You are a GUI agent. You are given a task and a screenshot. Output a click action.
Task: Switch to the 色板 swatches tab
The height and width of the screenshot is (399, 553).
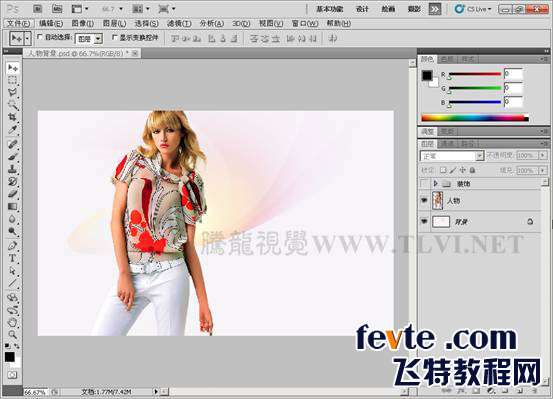[448, 60]
